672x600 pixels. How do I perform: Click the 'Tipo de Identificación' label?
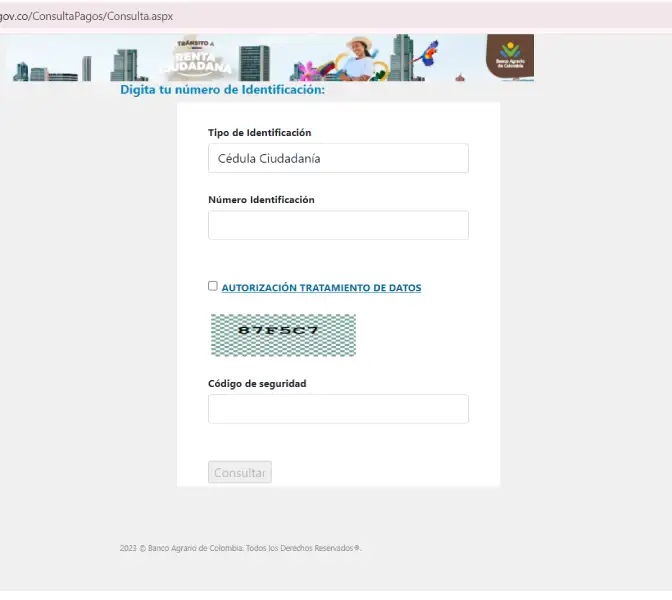pyautogui.click(x=260, y=133)
